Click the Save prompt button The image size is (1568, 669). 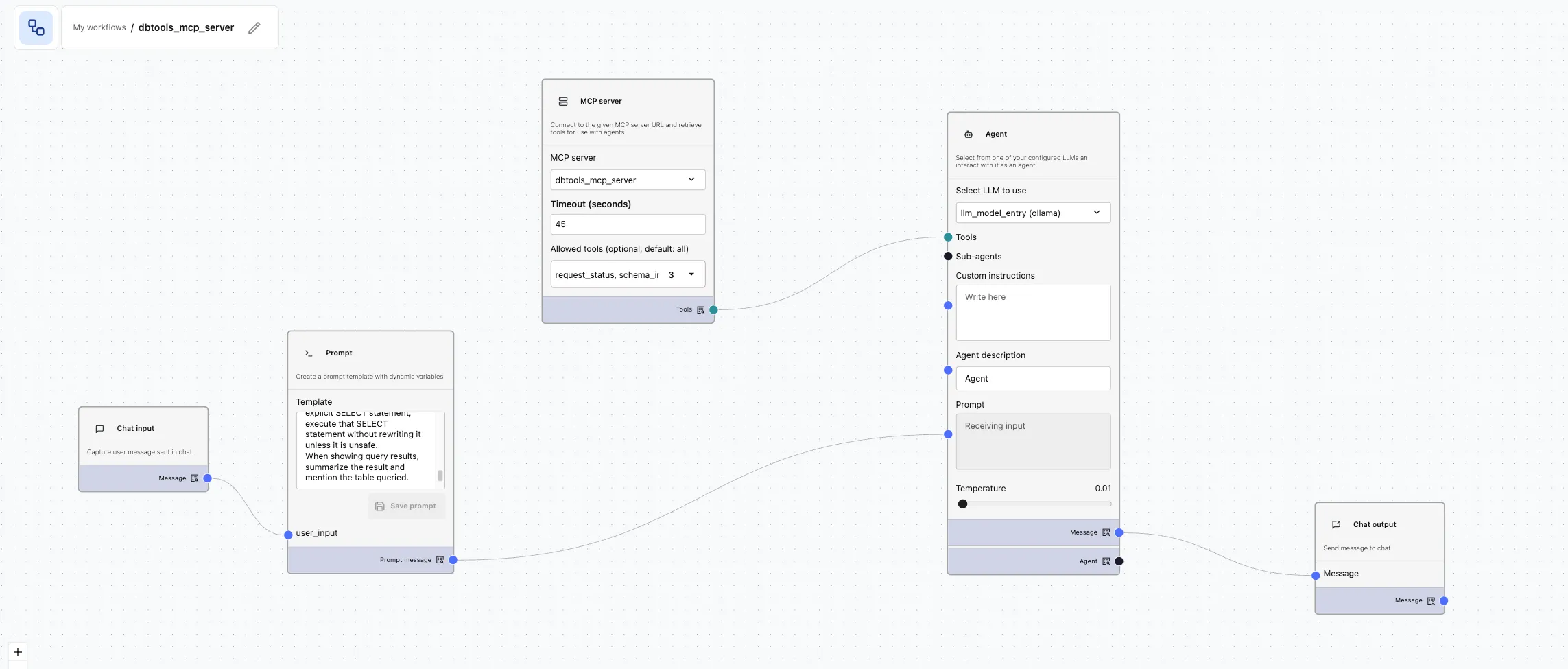click(406, 506)
